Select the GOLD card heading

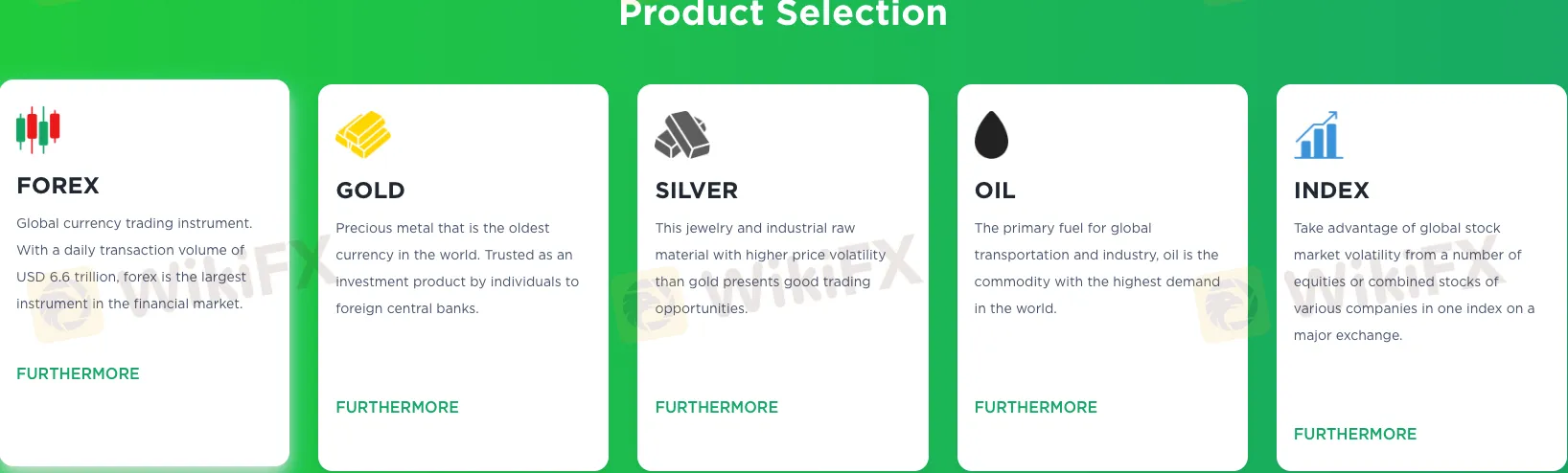coord(370,191)
